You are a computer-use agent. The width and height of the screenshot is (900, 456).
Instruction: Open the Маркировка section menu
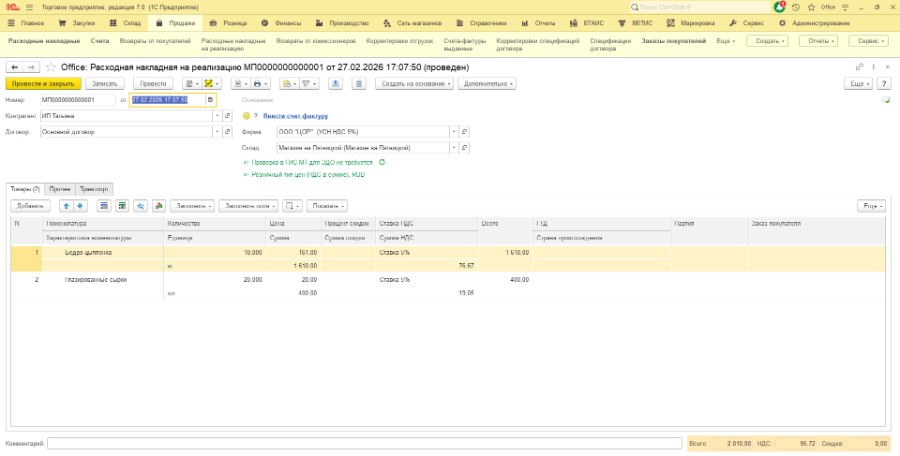[690, 24]
